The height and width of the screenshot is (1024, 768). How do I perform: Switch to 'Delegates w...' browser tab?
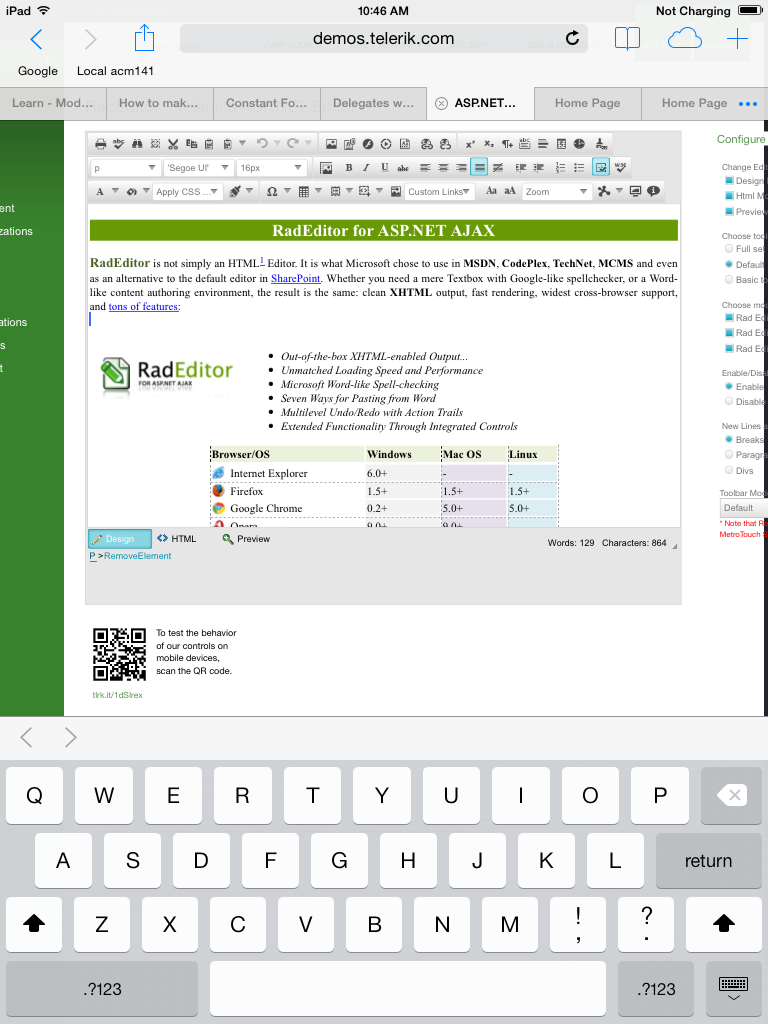tap(374, 103)
